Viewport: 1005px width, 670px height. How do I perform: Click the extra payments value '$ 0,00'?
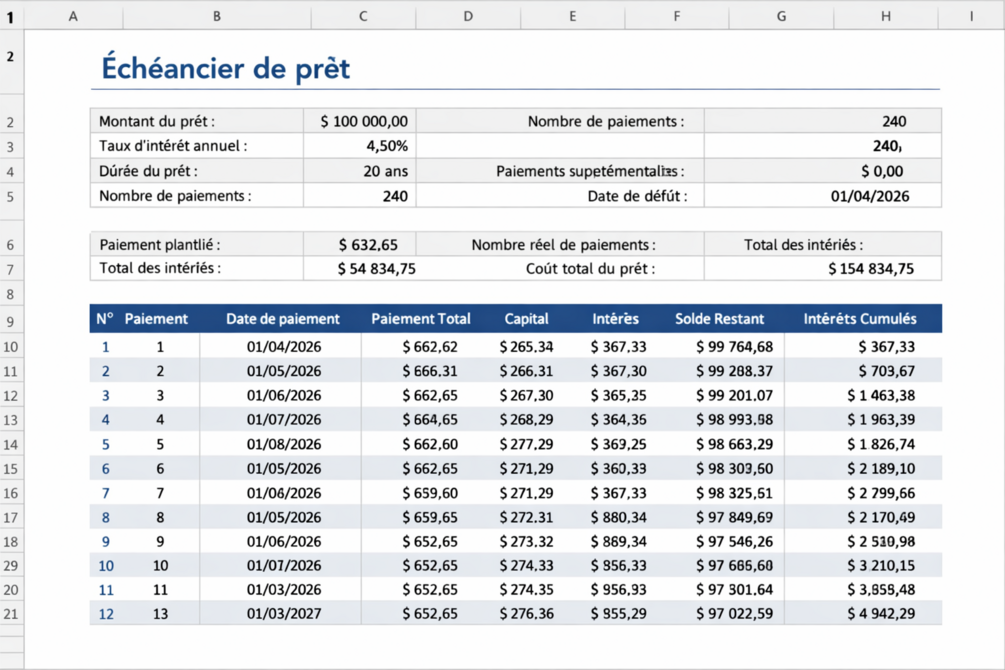(882, 171)
